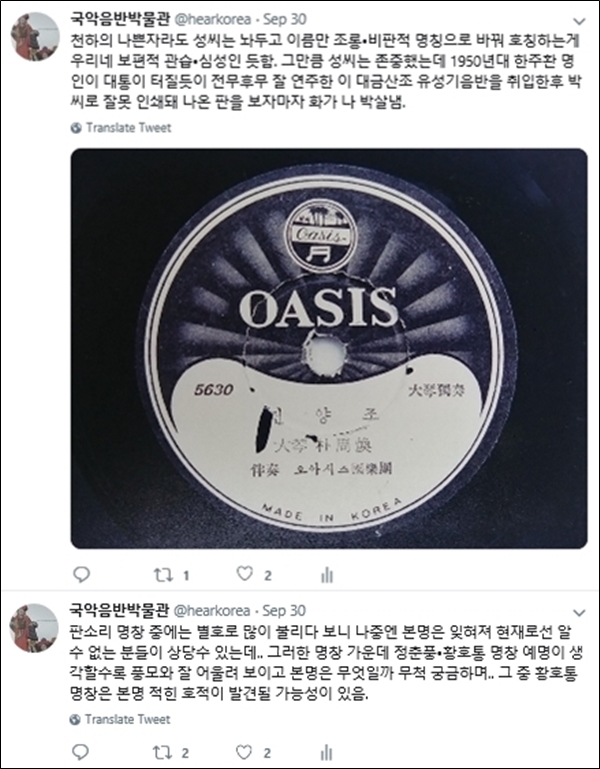Open profile avatar on the first tweet
The image size is (600, 769).
point(35,36)
